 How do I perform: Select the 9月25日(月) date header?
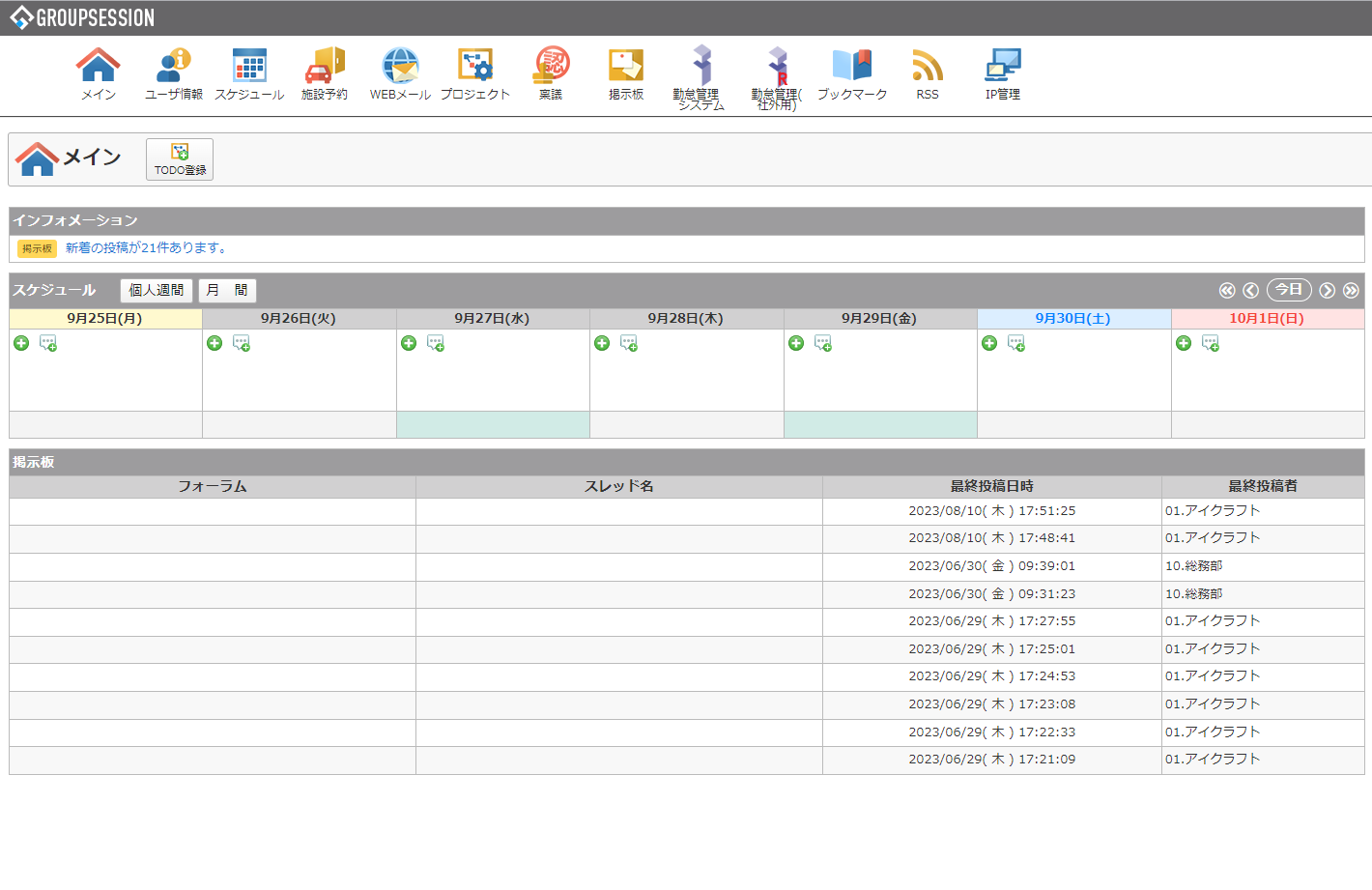click(104, 318)
